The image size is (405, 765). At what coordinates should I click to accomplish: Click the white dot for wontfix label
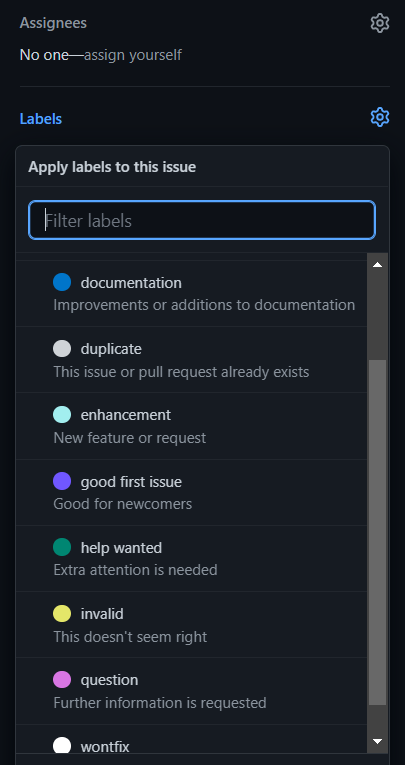pos(62,745)
